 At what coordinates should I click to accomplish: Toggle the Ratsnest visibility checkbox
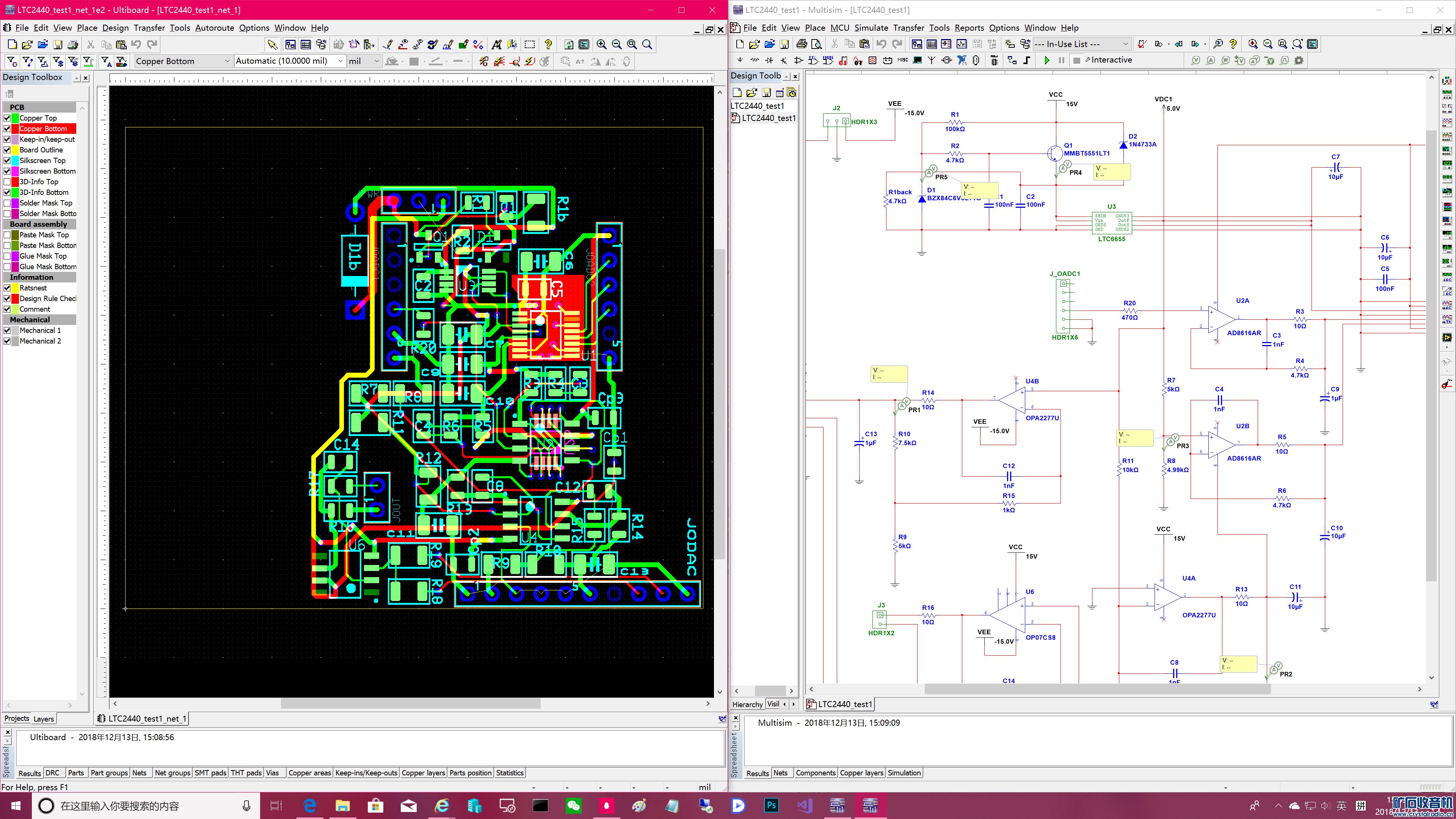(7, 288)
